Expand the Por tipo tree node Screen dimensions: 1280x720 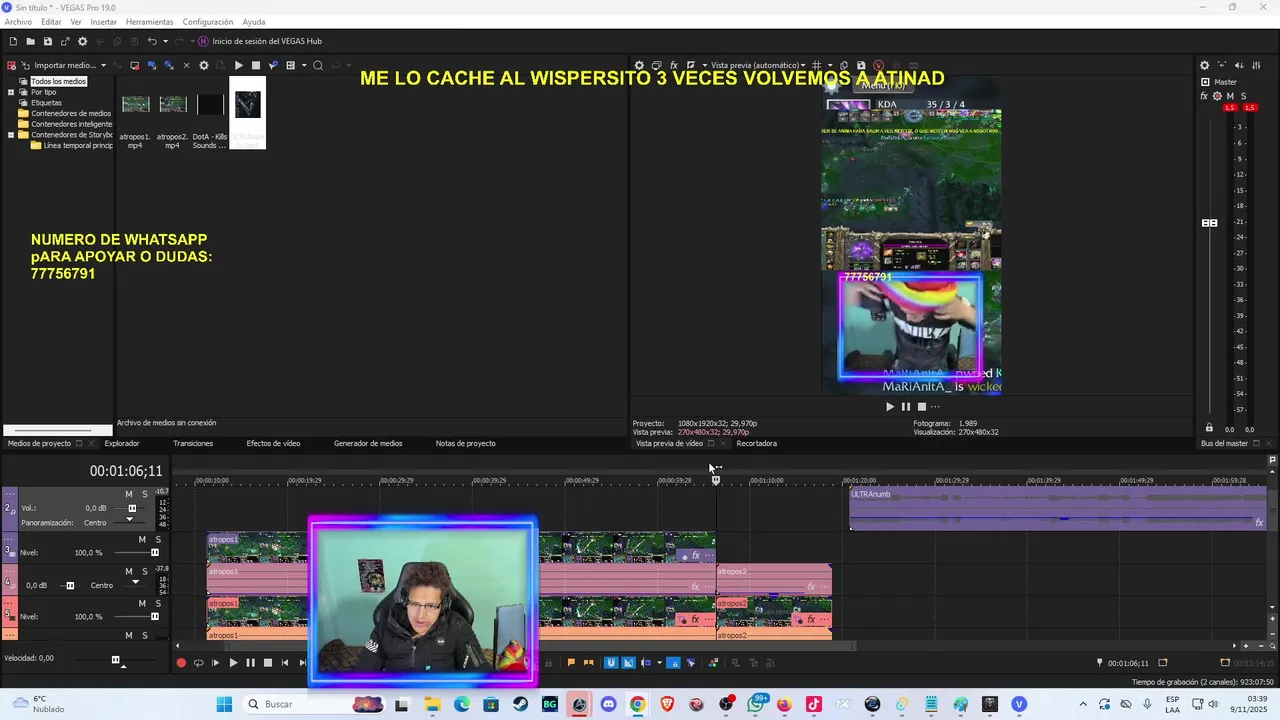point(11,92)
